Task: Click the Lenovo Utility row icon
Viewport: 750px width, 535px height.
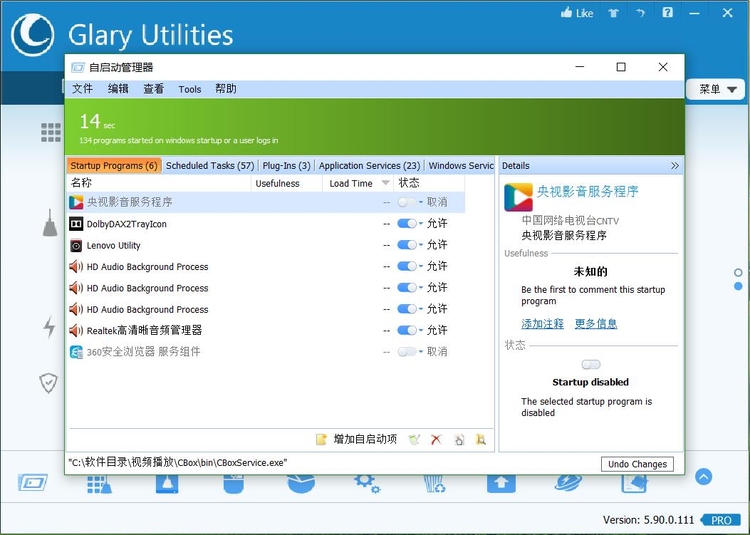Action: [x=76, y=246]
